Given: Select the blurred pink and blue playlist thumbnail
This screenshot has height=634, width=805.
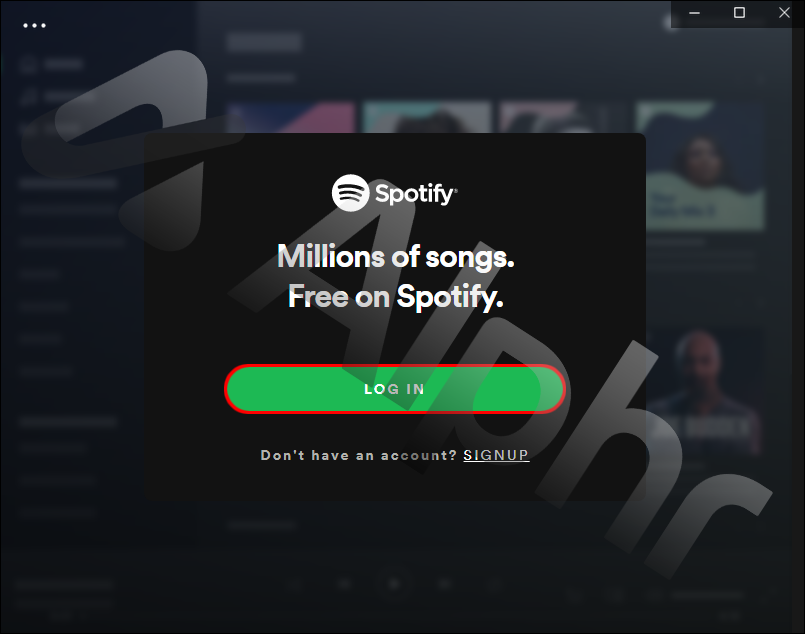Looking at the screenshot, I should (x=292, y=117).
